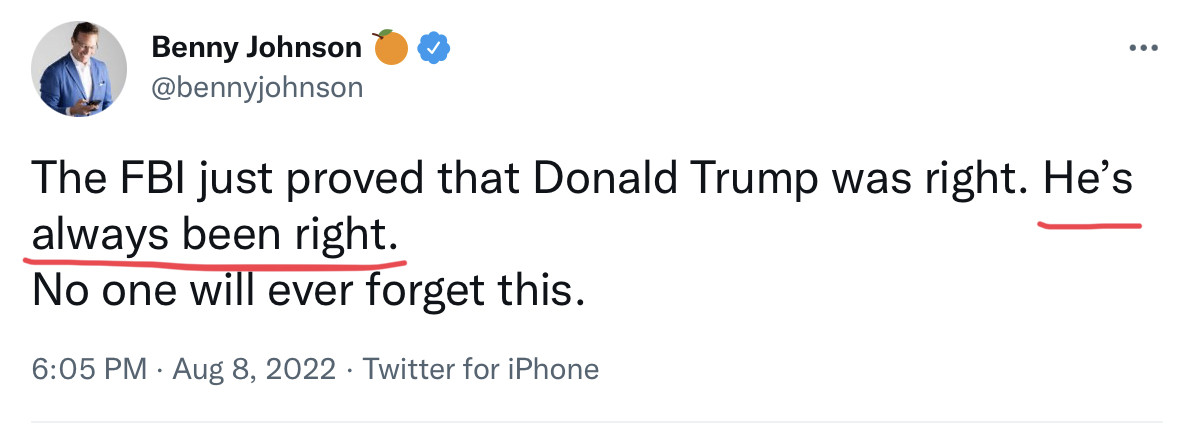Click the 6:05 PM timestamp

click(x=90, y=369)
